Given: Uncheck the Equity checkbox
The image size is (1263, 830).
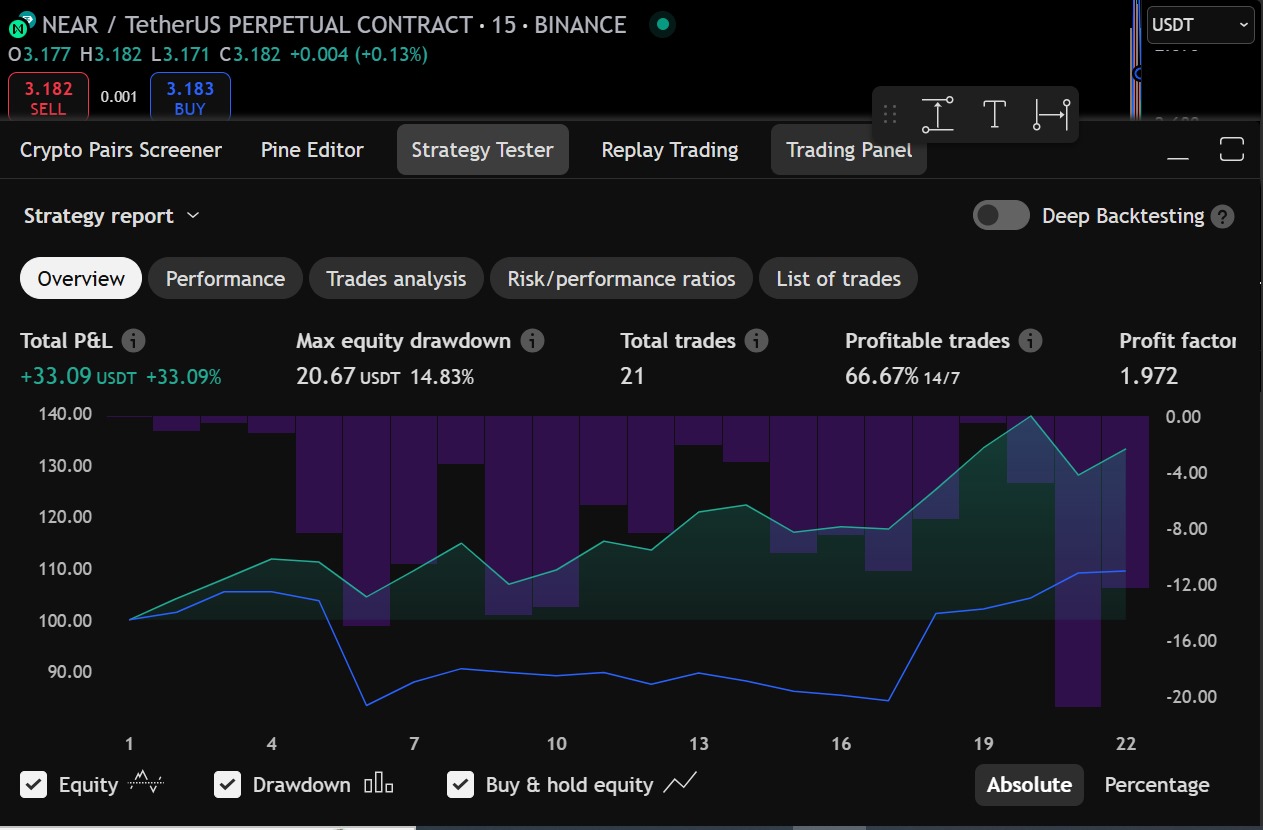Looking at the screenshot, I should point(34,784).
